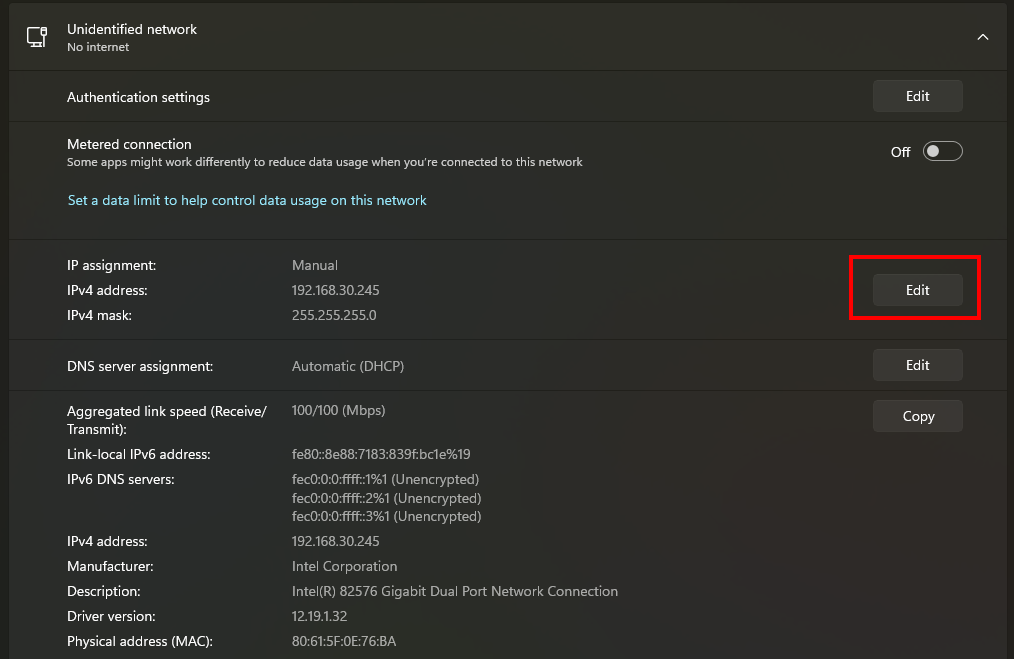Click the No internet status text
This screenshot has height=659, width=1014.
click(x=98, y=47)
